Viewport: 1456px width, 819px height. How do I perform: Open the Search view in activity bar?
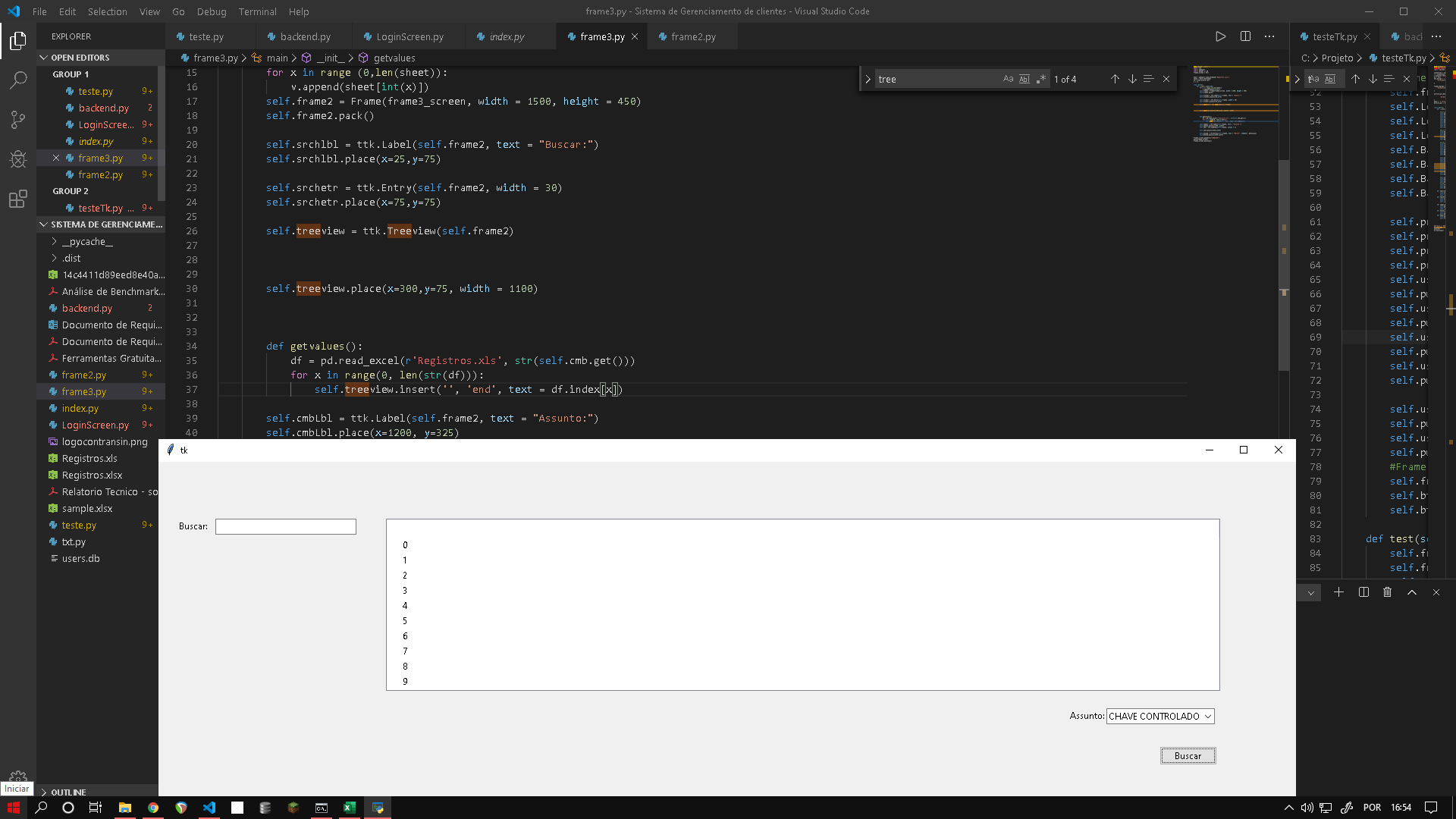[18, 80]
